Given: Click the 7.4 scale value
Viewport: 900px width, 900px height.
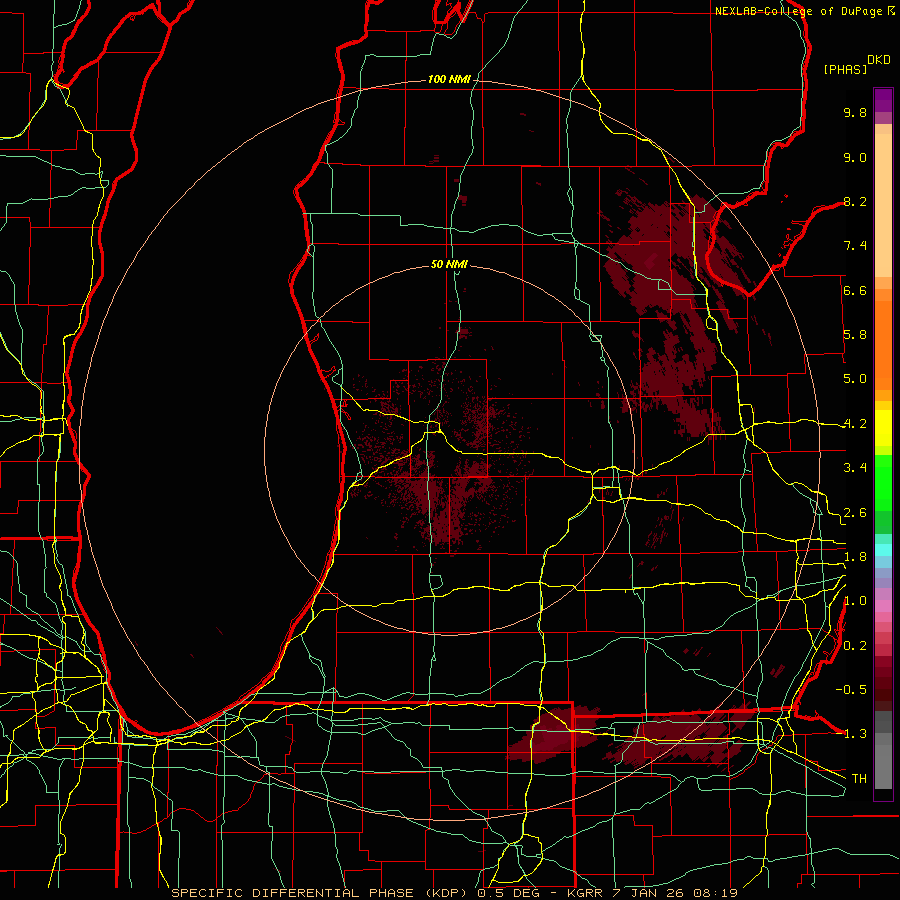Looking at the screenshot, I should coord(855,246).
